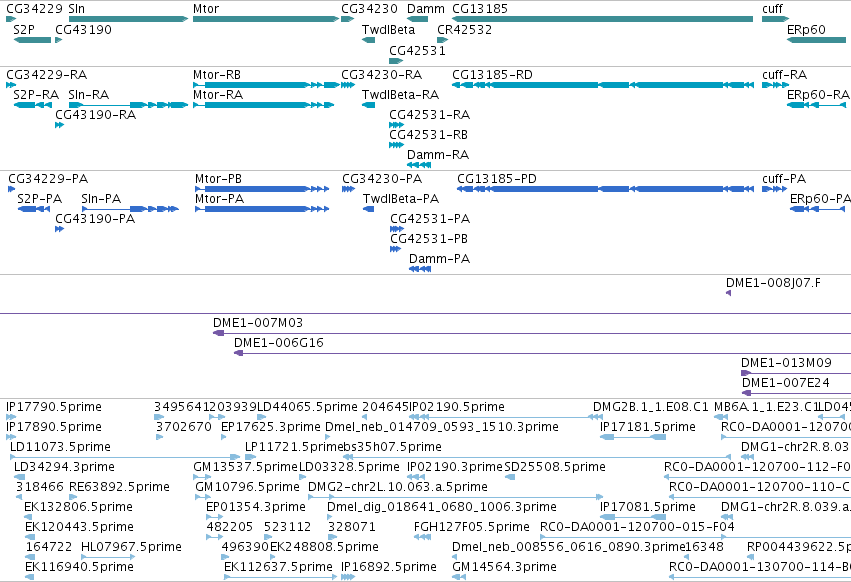This screenshot has height=582, width=851.
Task: Click the EP01354.3prime label
Action: [256, 507]
